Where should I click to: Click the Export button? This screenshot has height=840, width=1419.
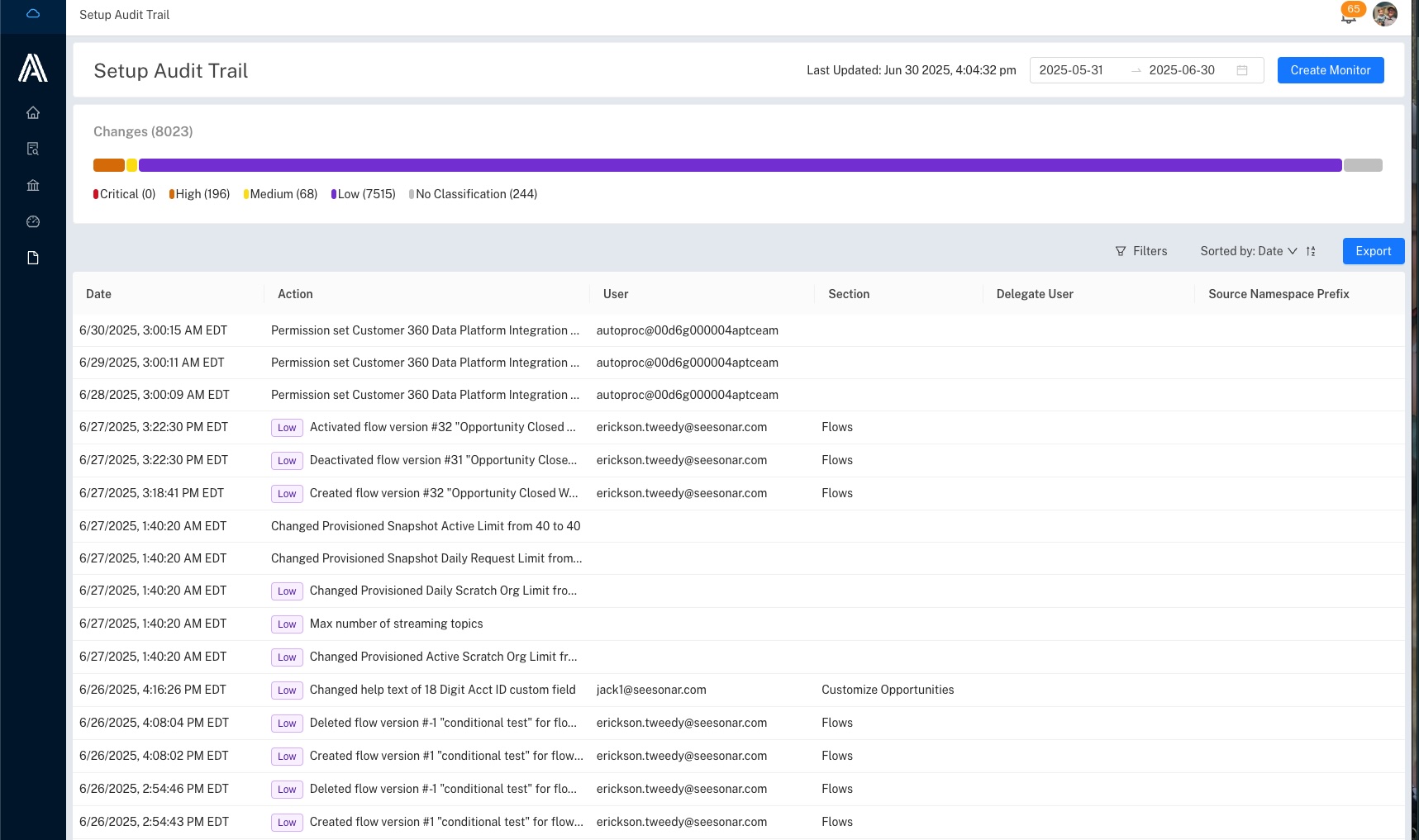point(1374,251)
